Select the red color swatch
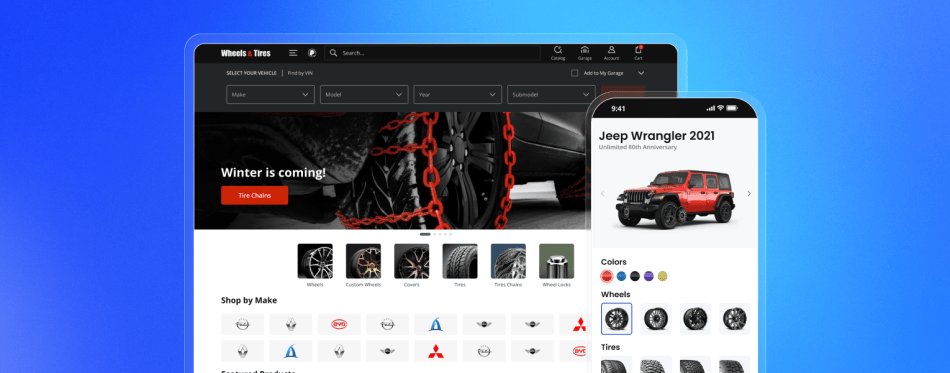Viewport: 950px width, 373px height. (607, 276)
